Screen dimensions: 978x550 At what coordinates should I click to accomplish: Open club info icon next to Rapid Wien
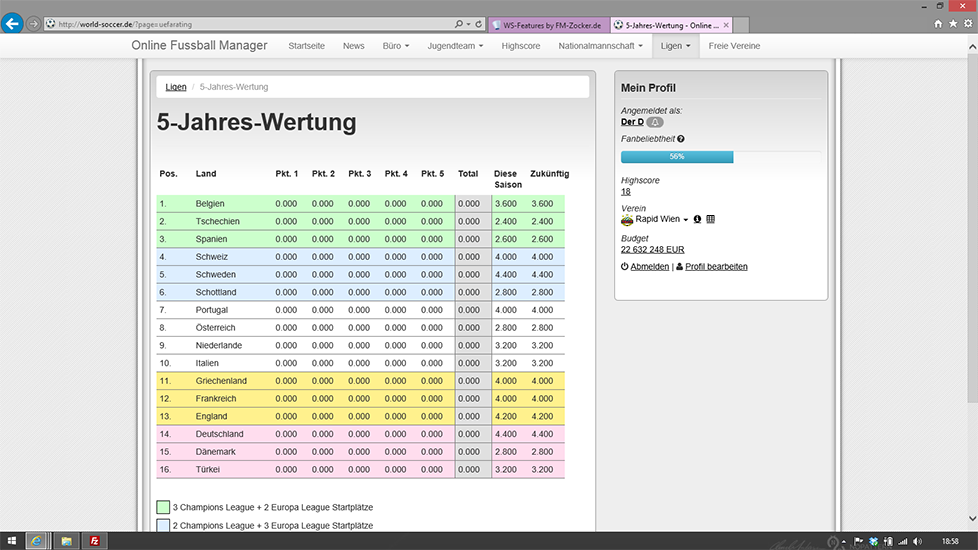coord(697,219)
